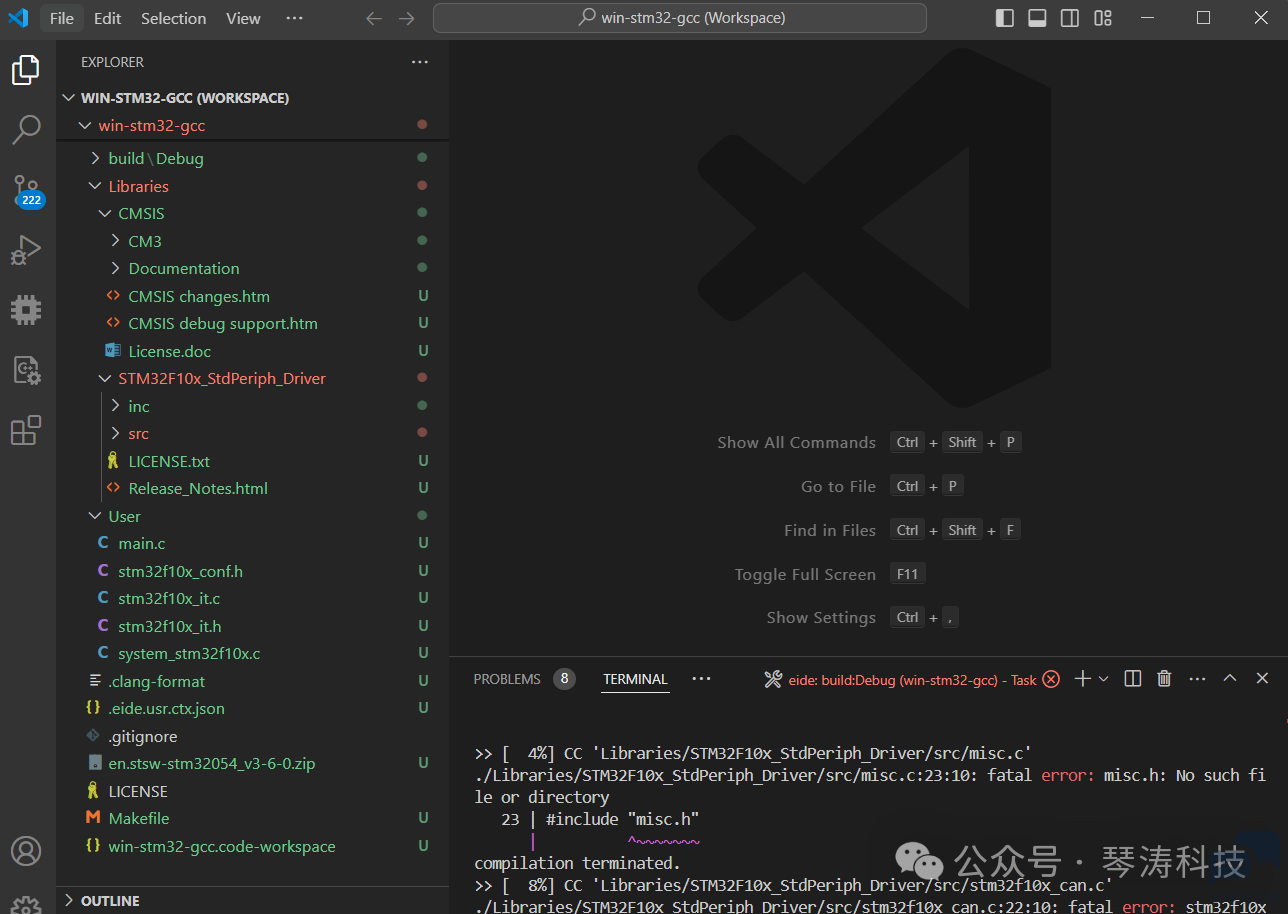The image size is (1288, 914).
Task: Maximize the panel with the up chevron
Action: [1230, 679]
